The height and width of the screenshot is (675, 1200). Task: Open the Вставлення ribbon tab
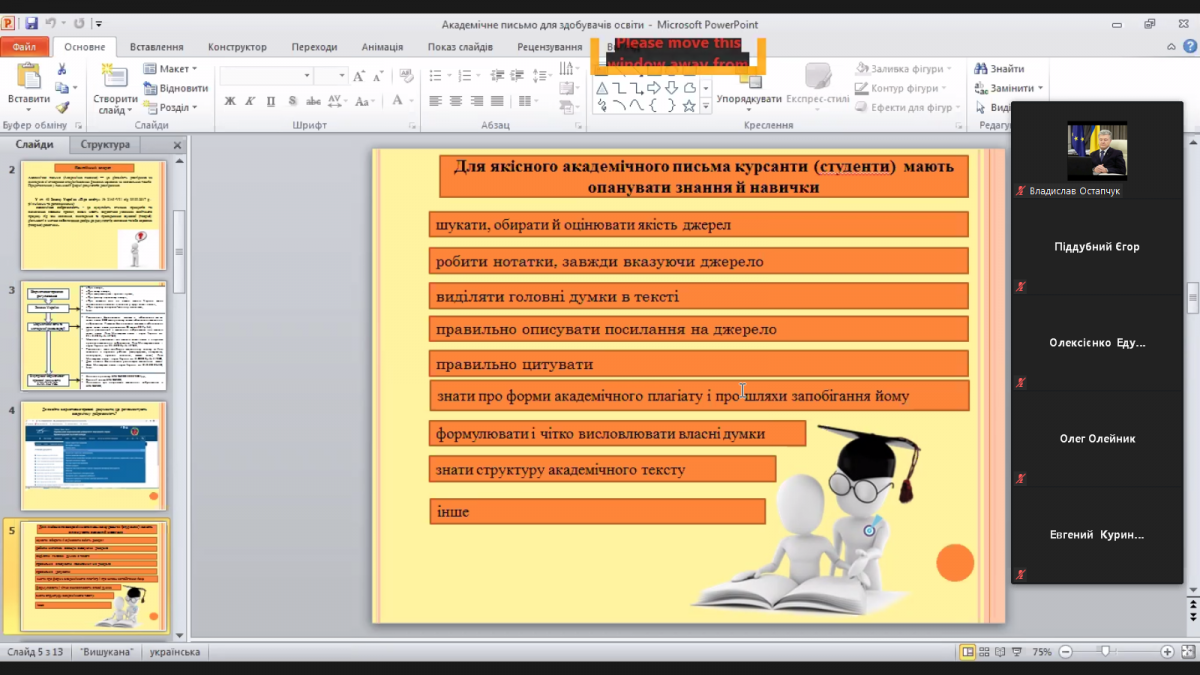tap(156, 47)
